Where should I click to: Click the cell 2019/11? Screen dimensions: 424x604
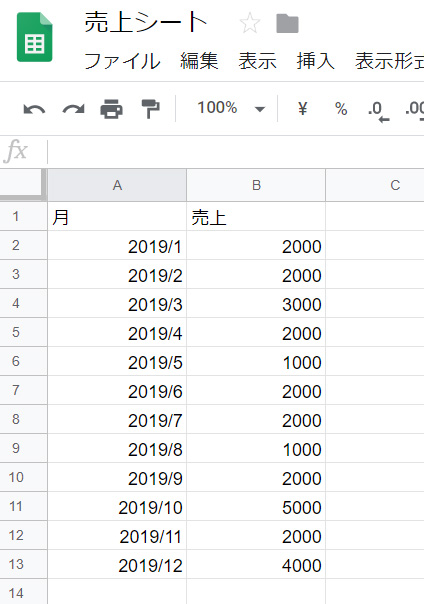click(117, 535)
